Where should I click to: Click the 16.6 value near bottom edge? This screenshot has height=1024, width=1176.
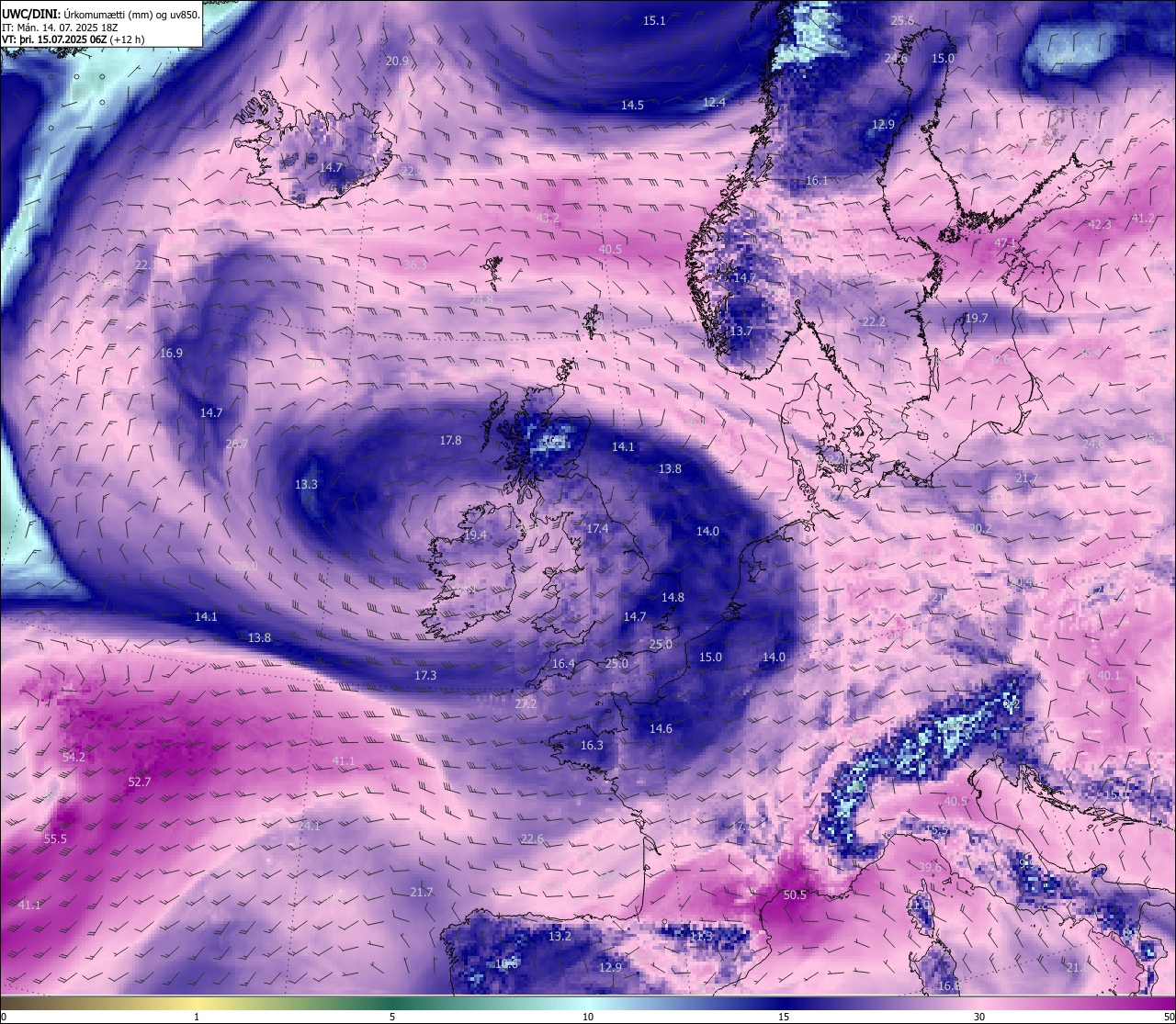[948, 985]
